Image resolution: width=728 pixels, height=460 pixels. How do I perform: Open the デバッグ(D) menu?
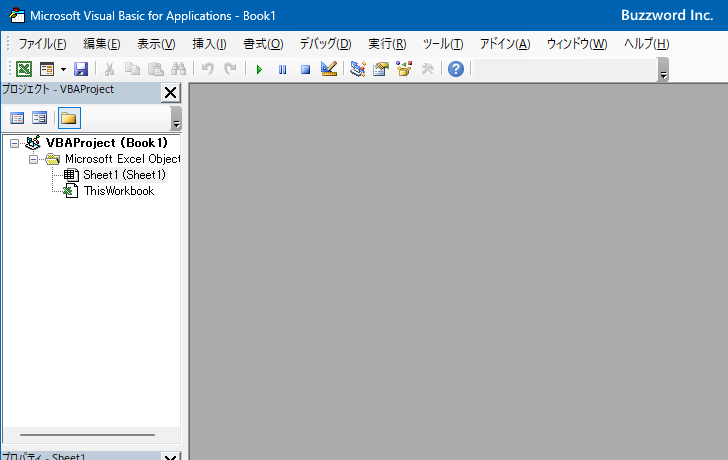point(325,44)
